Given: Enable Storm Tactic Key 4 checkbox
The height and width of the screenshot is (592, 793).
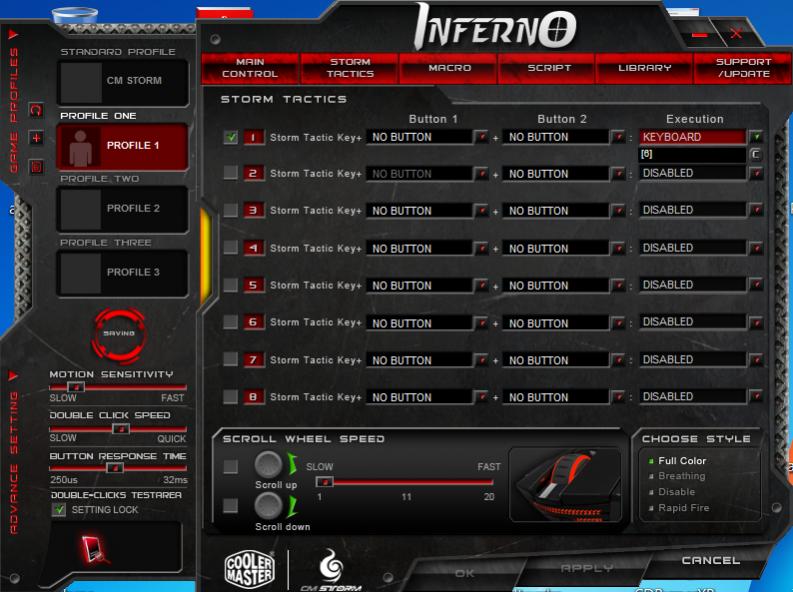Looking at the screenshot, I should [231, 247].
